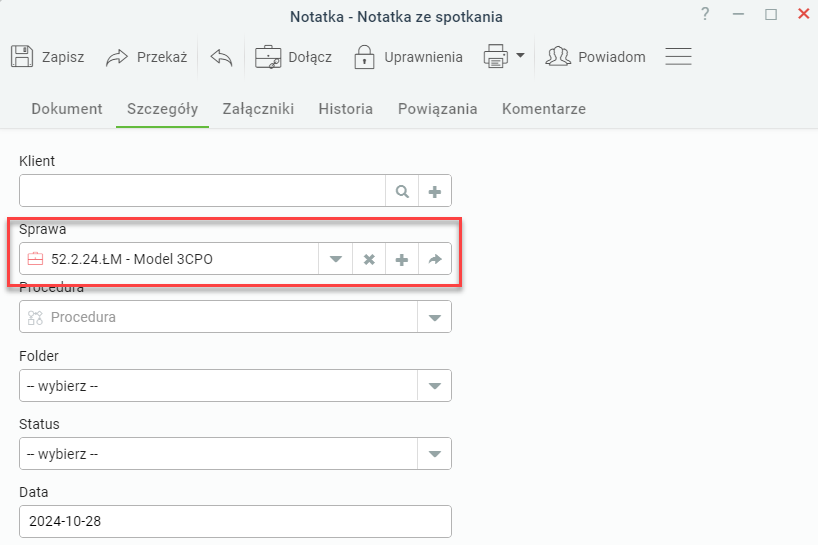The width and height of the screenshot is (818, 545).
Task: Open Uprawnienia permissions padlock button
Action: 408,56
